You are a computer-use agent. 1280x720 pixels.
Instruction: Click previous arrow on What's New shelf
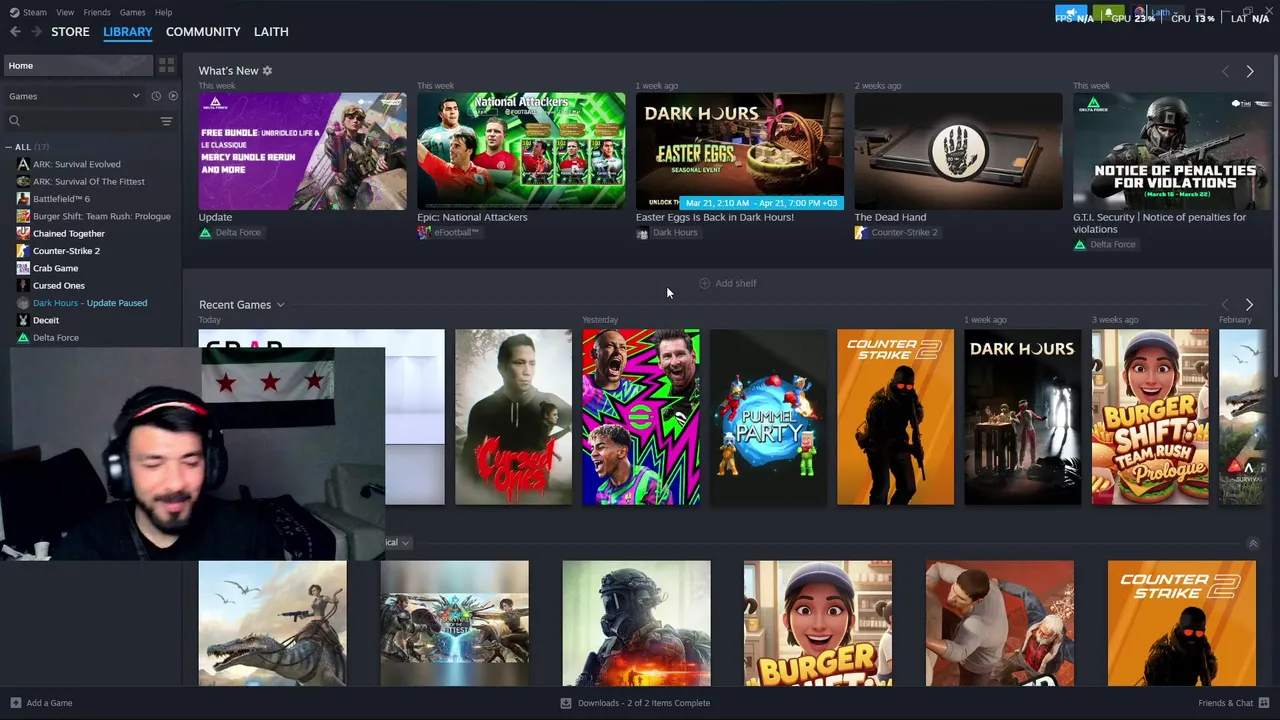point(1225,71)
